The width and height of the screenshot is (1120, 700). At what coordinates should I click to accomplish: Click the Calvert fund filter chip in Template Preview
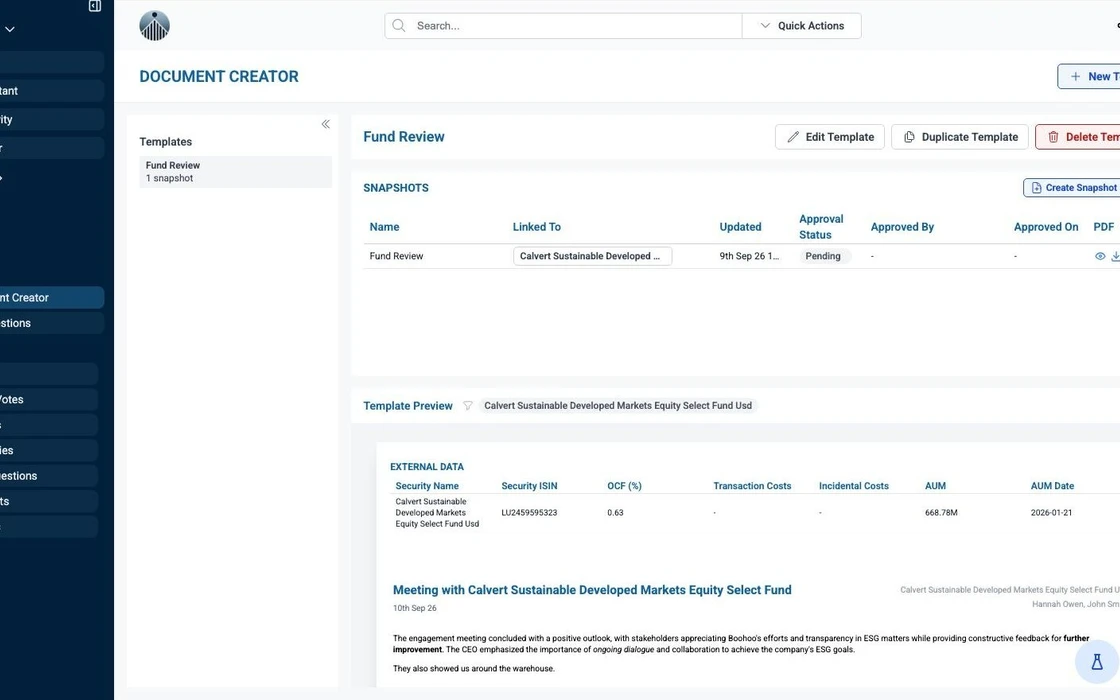[618, 406]
